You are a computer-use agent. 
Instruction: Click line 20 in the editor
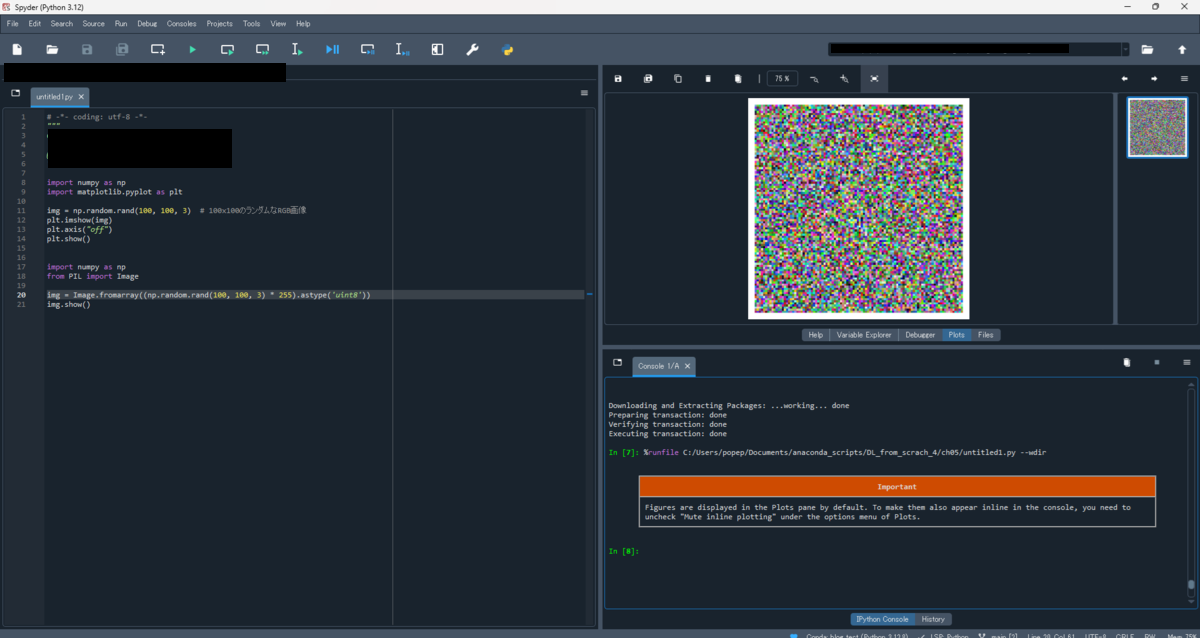tap(315, 295)
